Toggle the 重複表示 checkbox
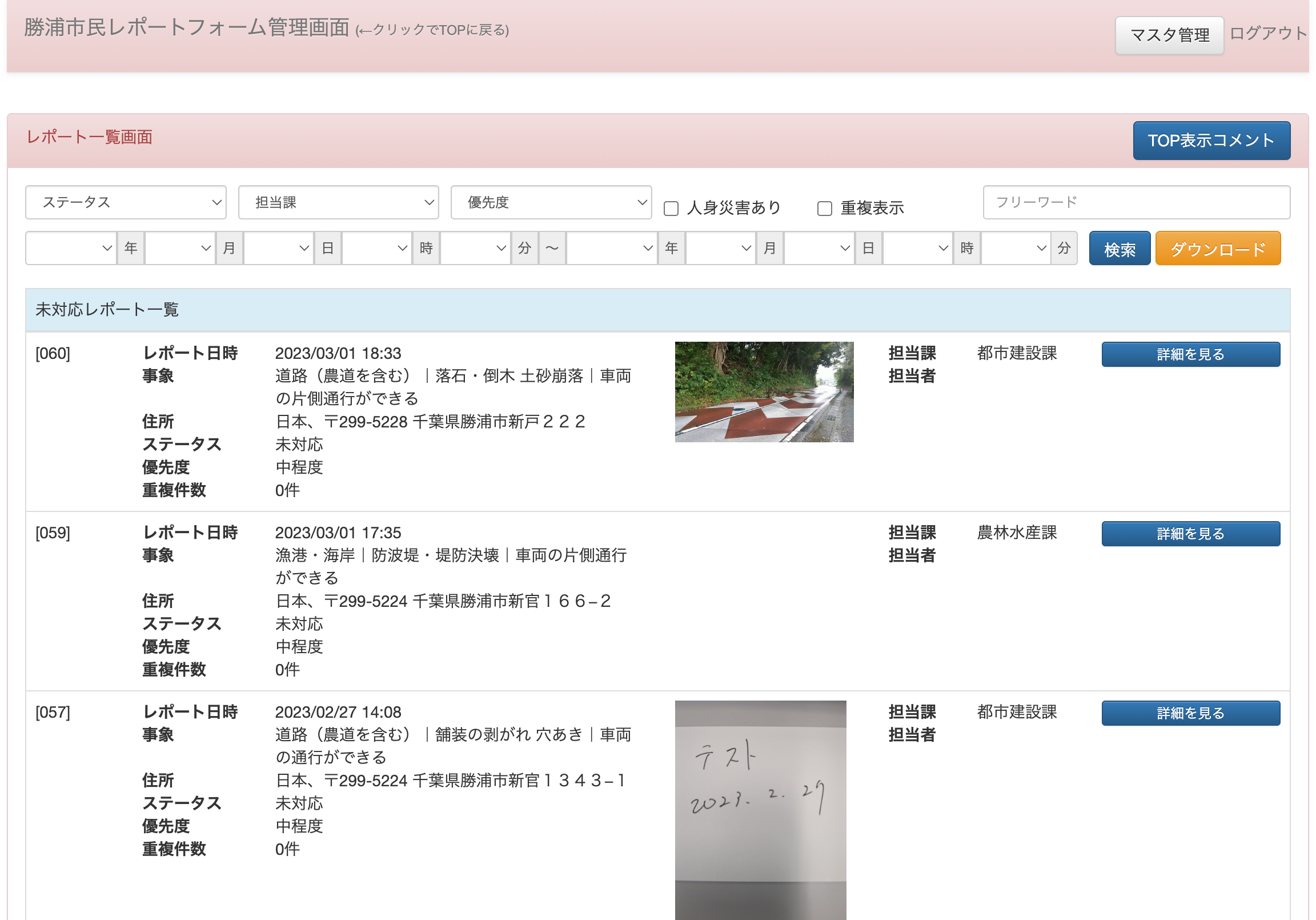Viewport: 1316px width, 920px height. point(824,208)
